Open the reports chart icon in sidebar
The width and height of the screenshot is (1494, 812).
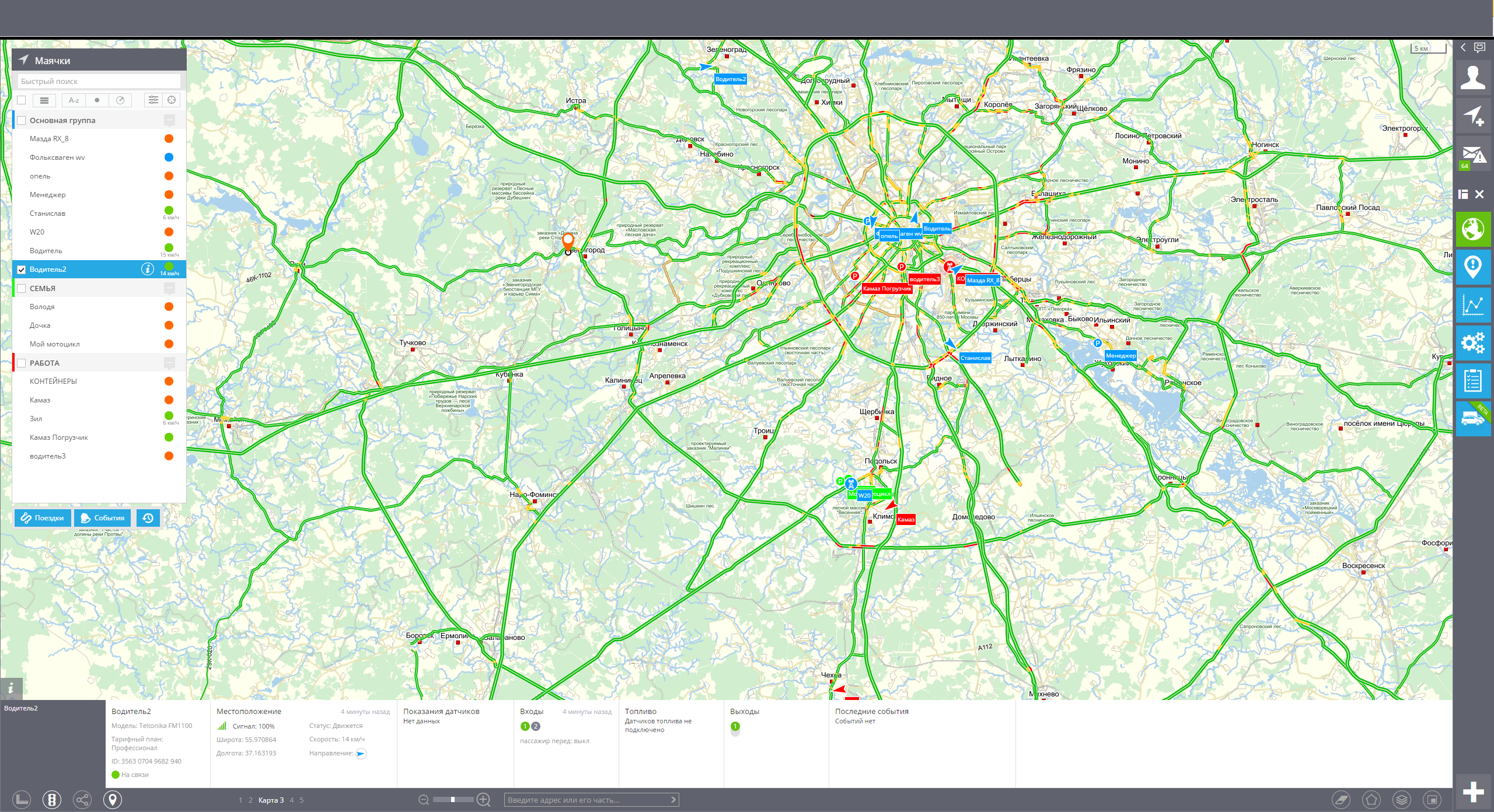1473,305
